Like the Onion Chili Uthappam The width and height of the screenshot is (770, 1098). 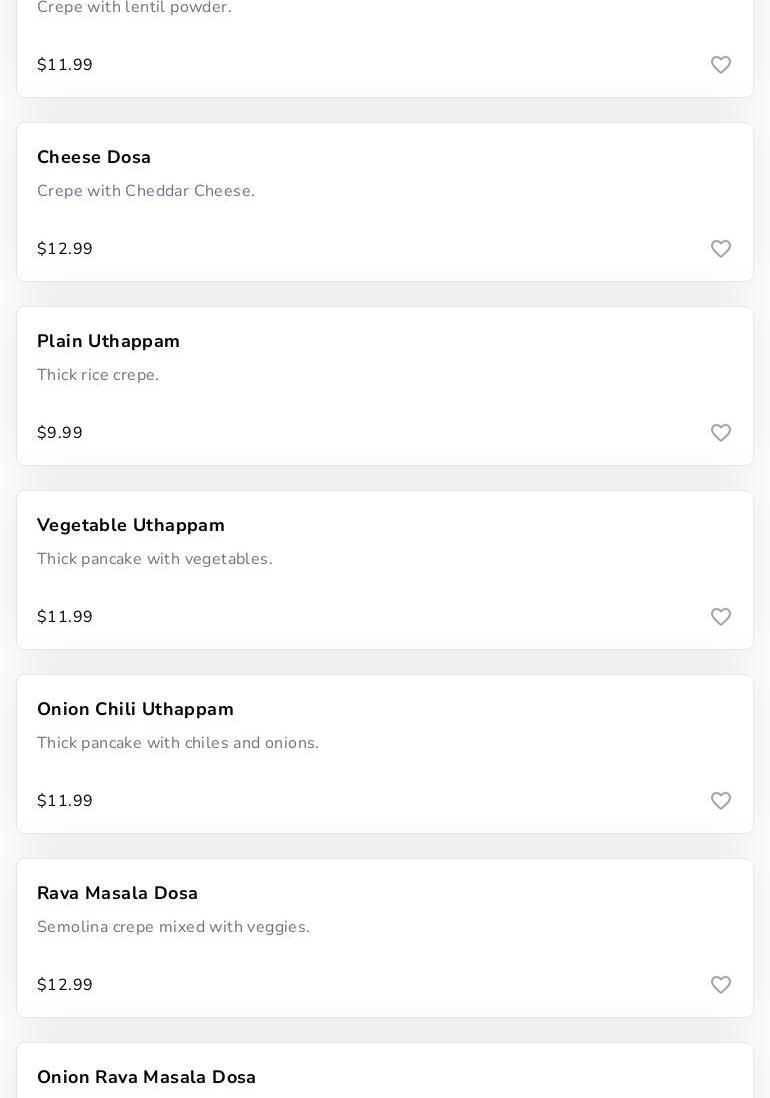(721, 801)
